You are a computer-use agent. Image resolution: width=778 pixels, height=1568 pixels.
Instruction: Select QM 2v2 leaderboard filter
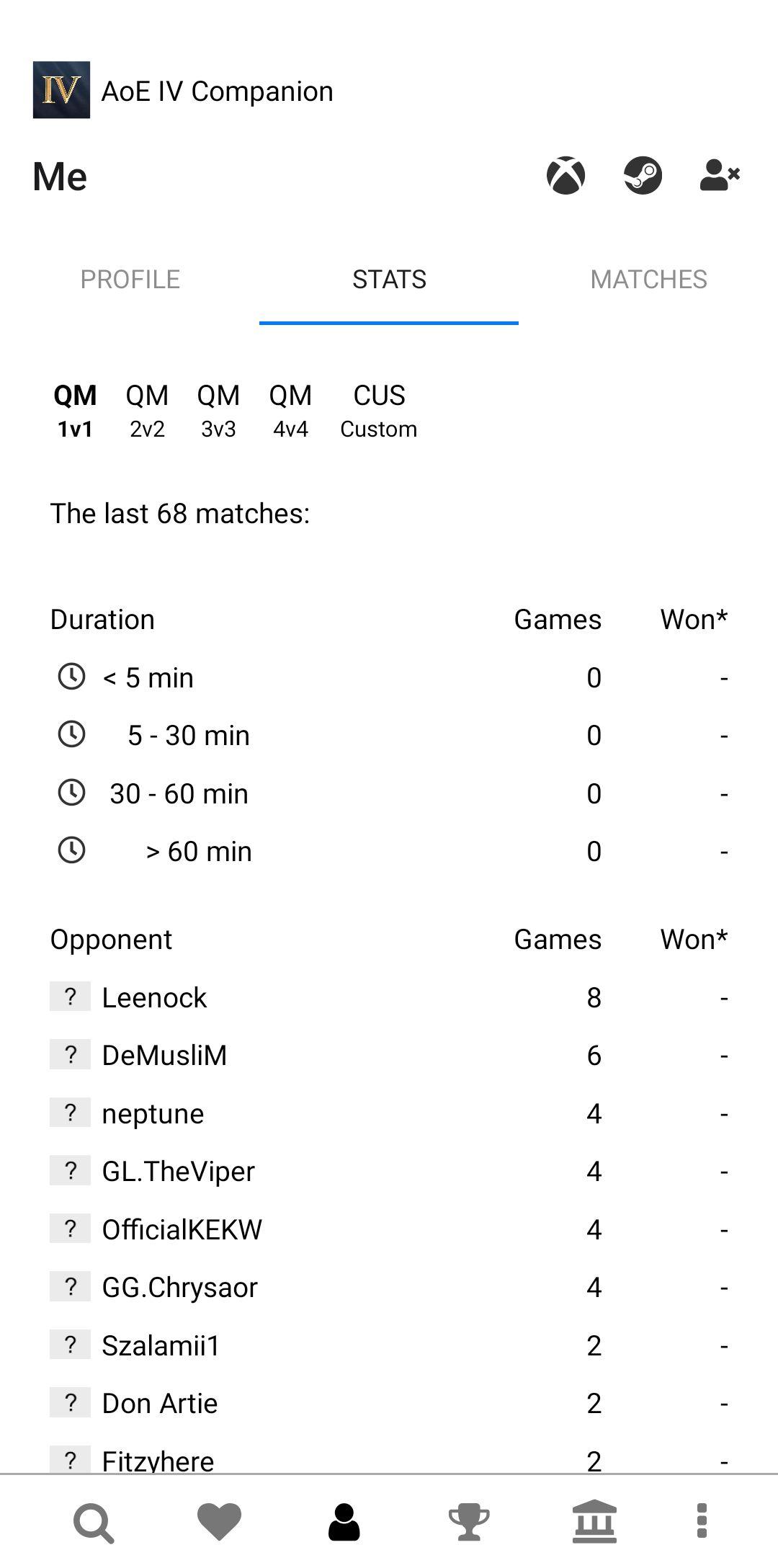pyautogui.click(x=147, y=411)
